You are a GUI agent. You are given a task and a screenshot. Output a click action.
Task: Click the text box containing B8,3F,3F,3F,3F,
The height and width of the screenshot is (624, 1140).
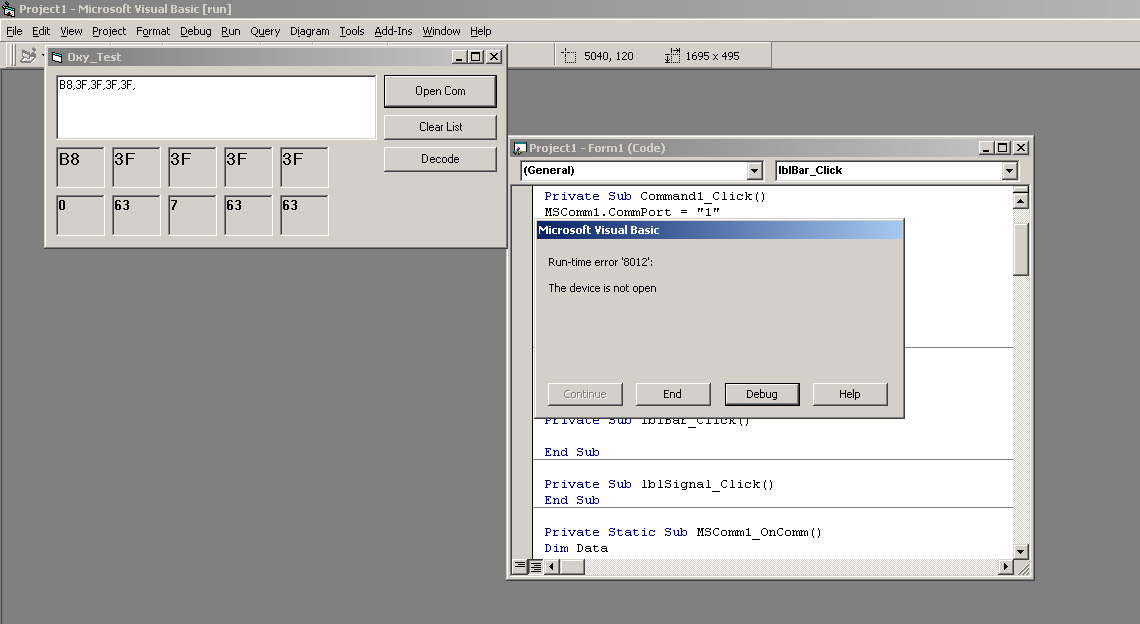tap(216, 107)
